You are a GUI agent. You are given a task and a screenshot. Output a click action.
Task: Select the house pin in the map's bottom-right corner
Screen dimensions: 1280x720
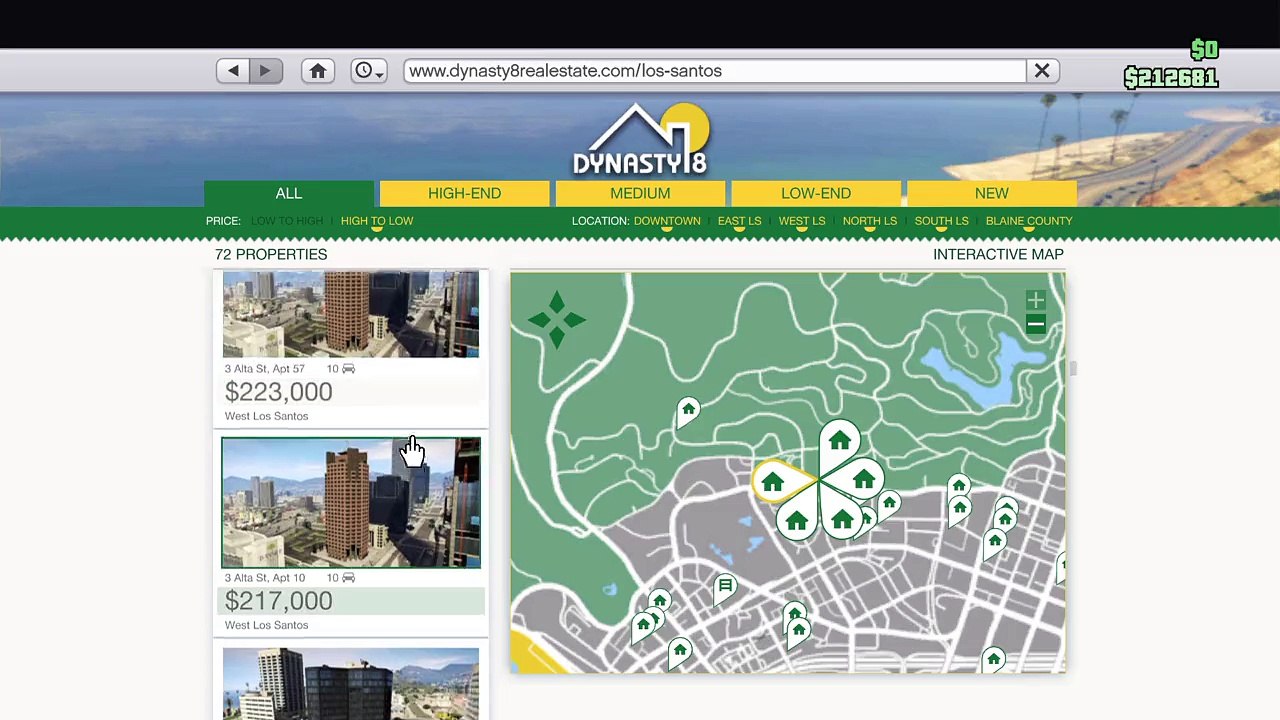[x=993, y=659]
